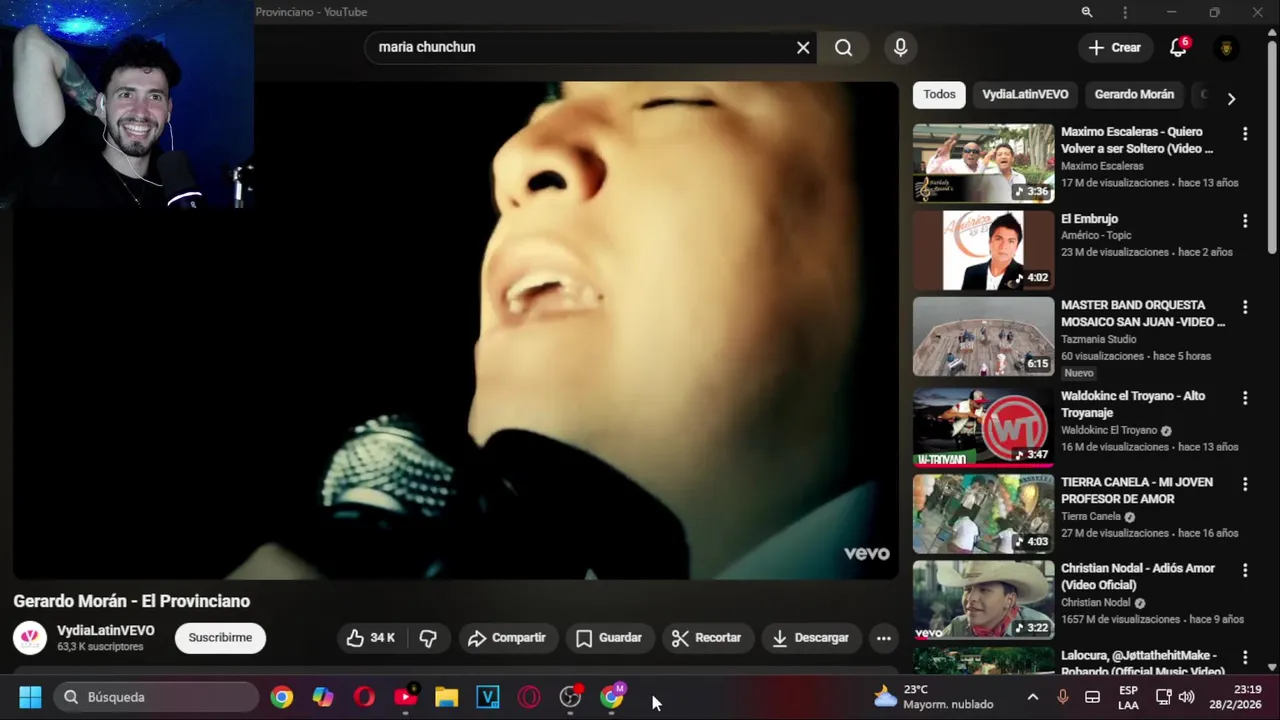Open the red Opera icon on taskbar
This screenshot has height=720, width=1280.
click(x=364, y=697)
